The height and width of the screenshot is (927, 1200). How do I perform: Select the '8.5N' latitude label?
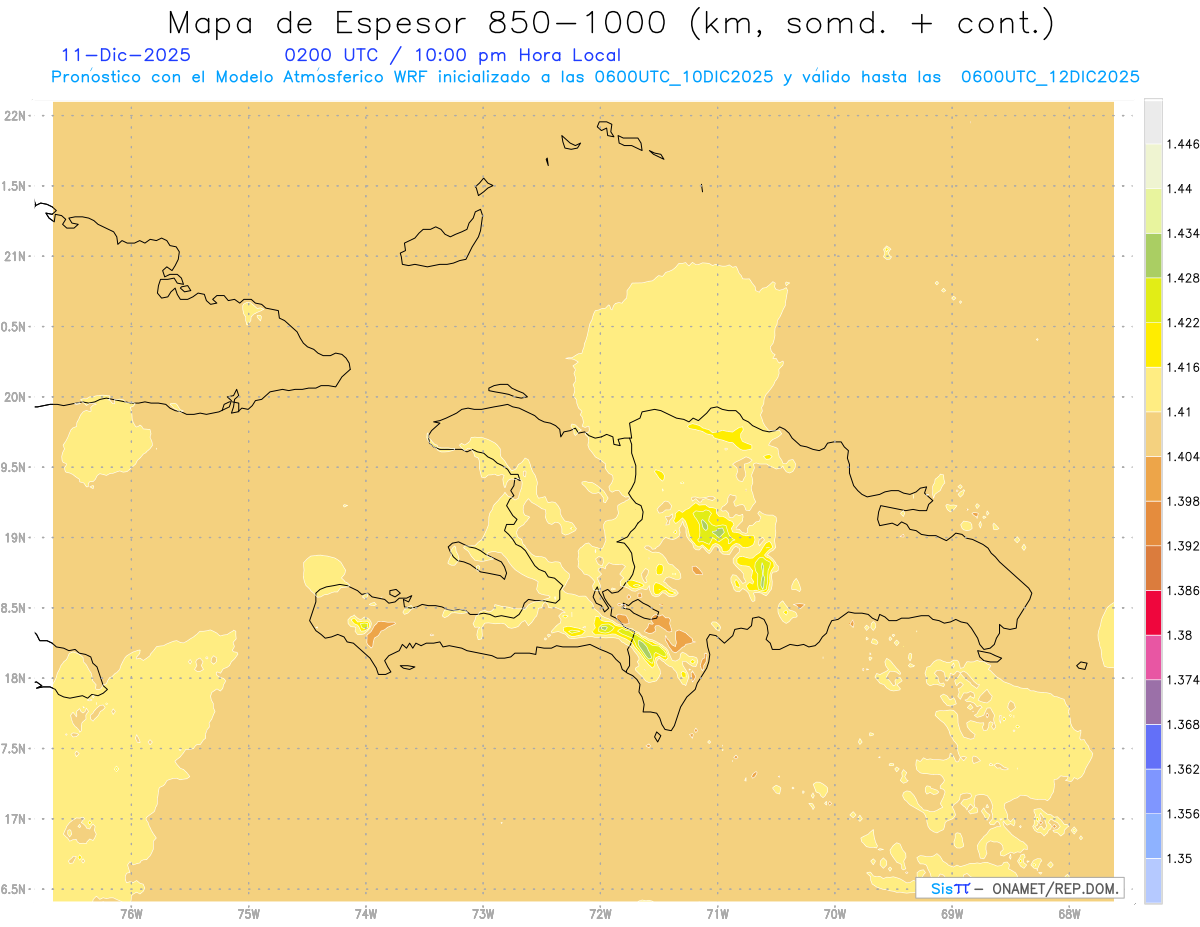click(15, 608)
